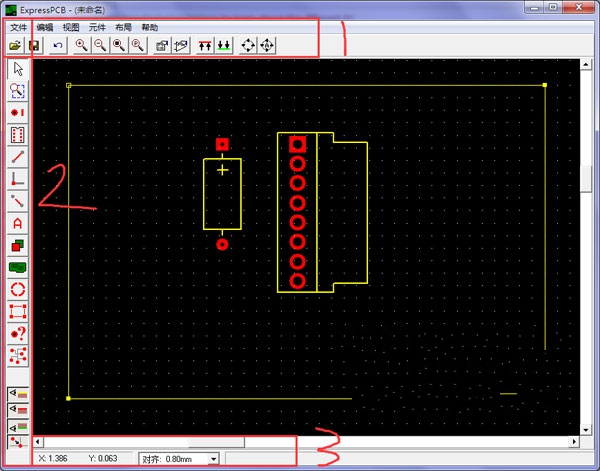Select the bottom round pad of the connector
This screenshot has height=471, width=600.
[x=297, y=281]
